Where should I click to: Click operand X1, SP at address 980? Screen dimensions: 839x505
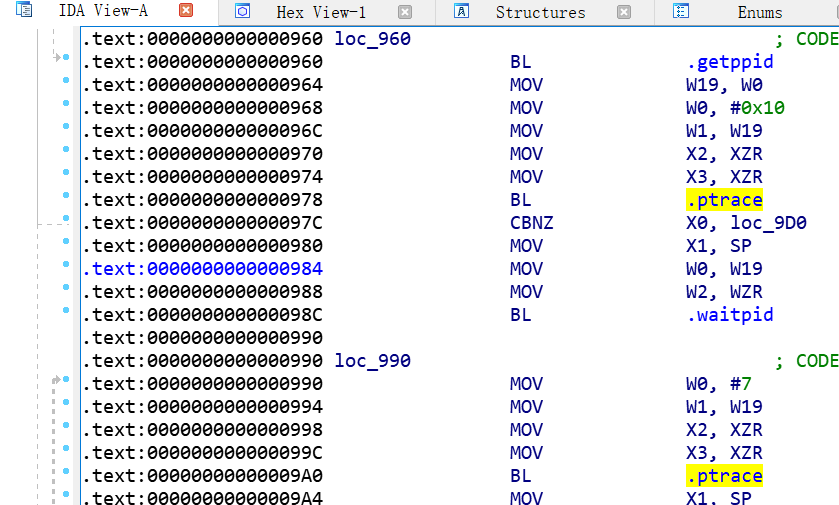click(719, 246)
